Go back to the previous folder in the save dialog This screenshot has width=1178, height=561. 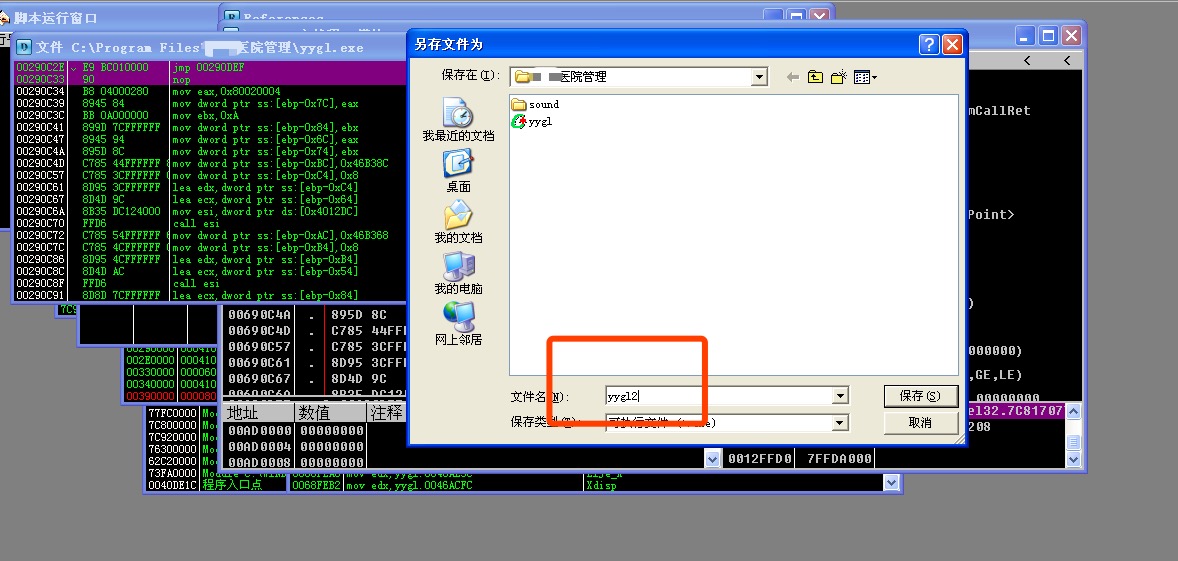793,77
